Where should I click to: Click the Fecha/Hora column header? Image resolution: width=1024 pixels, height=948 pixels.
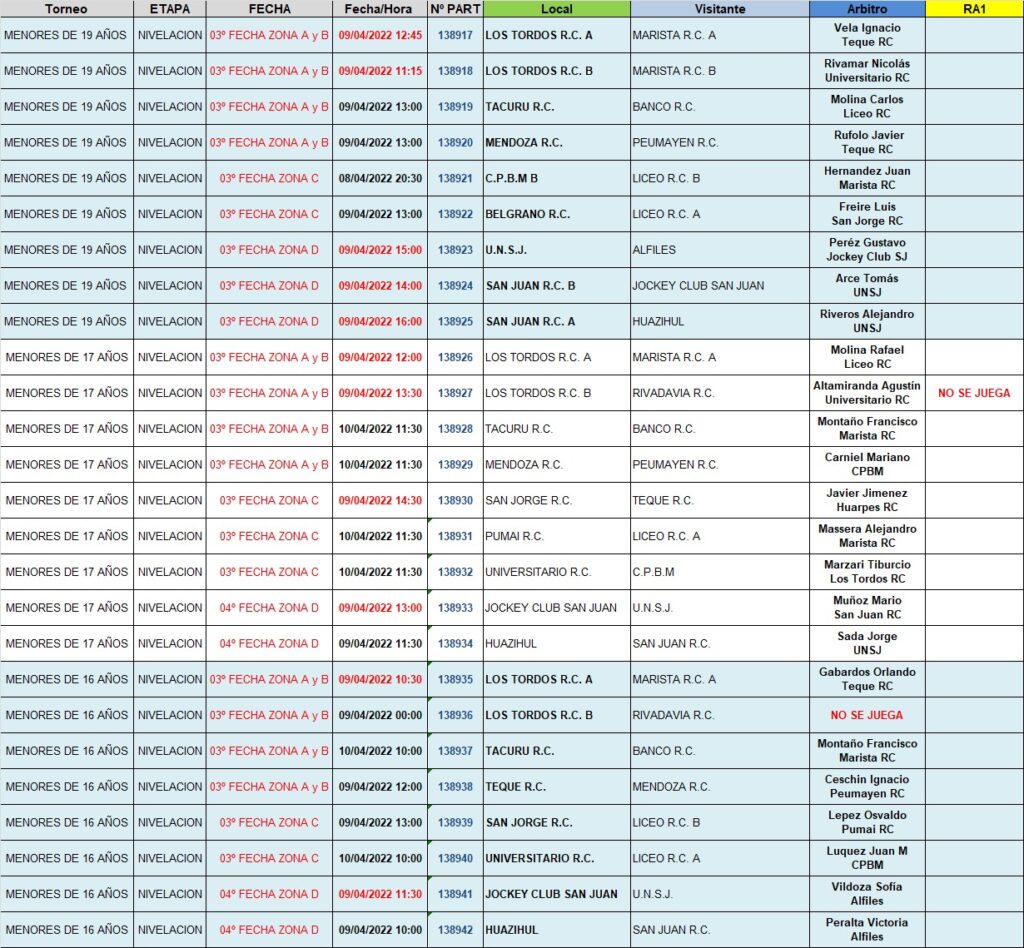tap(380, 9)
